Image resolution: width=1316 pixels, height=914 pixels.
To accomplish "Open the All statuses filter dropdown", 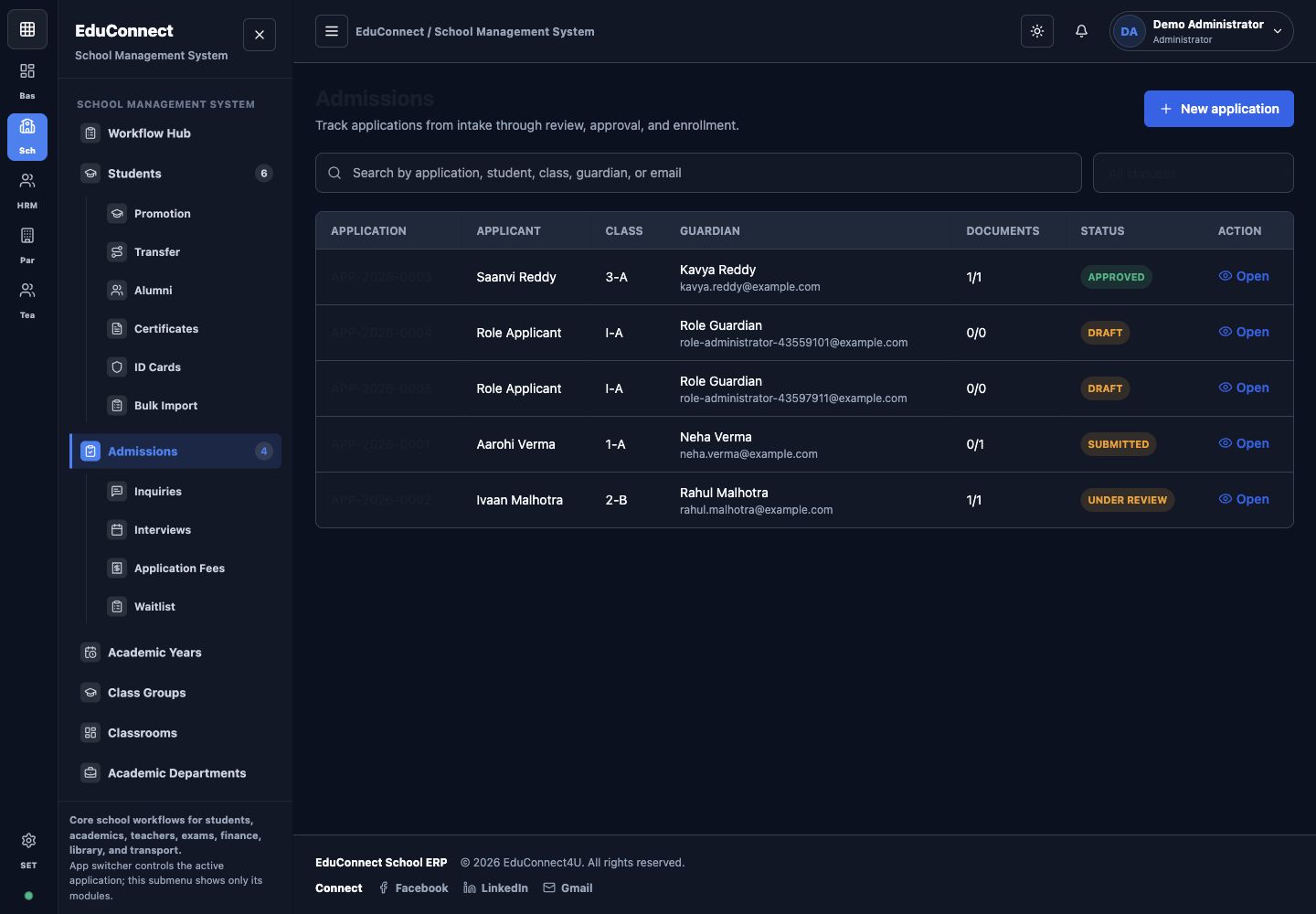I will [1194, 173].
